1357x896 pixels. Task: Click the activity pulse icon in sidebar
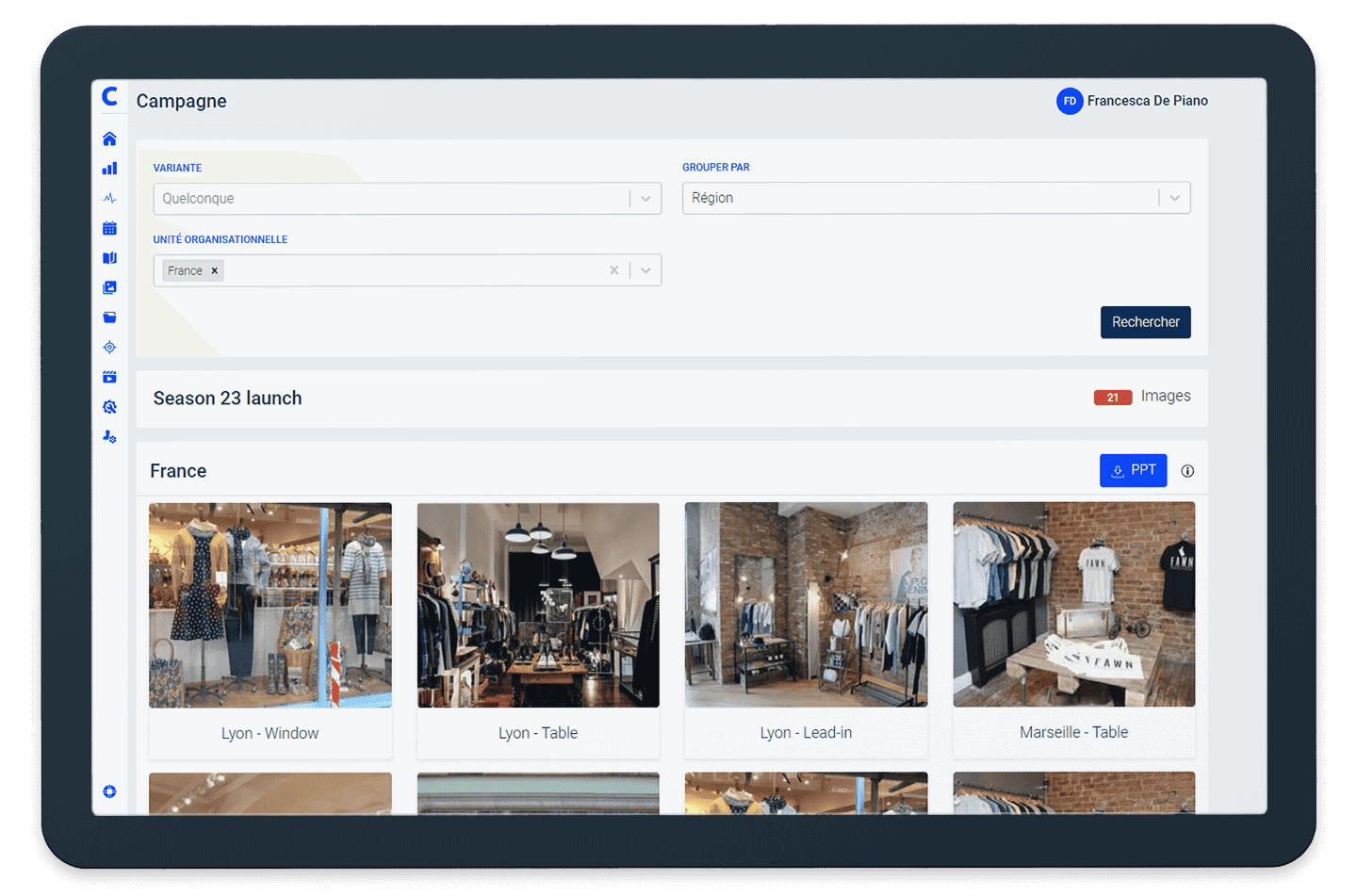[109, 199]
